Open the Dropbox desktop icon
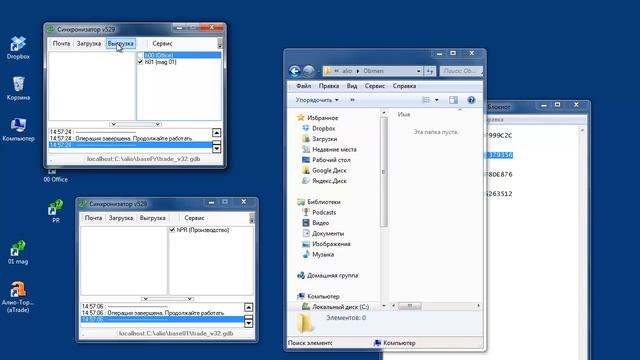Screen dimensions: 640x360 (x=18, y=47)
